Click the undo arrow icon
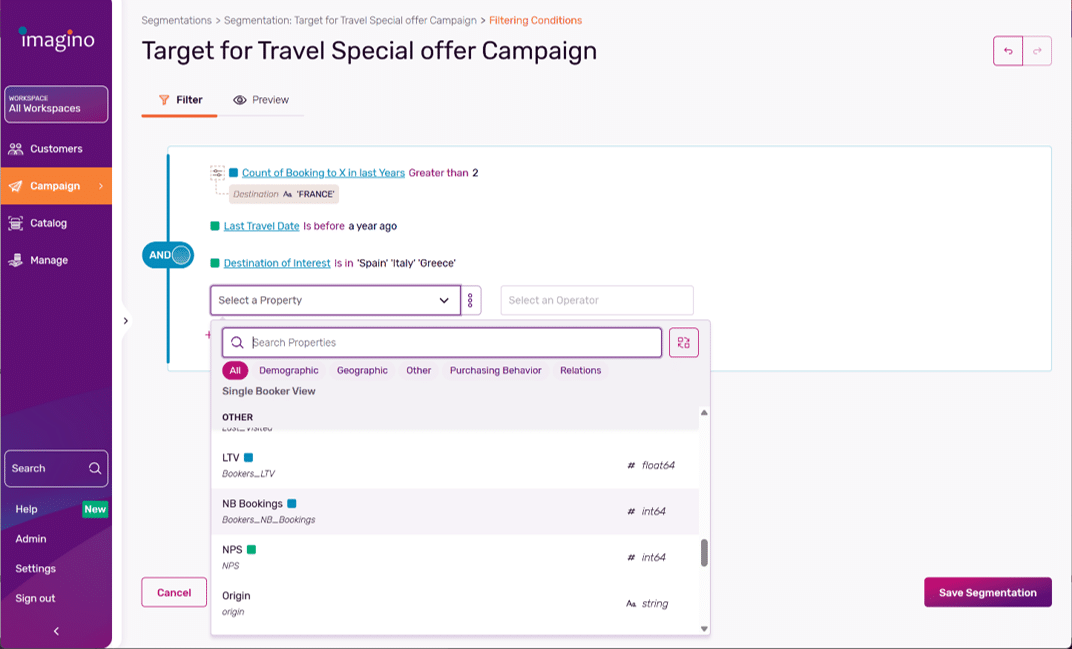This screenshot has width=1072, height=649. pos(1007,51)
